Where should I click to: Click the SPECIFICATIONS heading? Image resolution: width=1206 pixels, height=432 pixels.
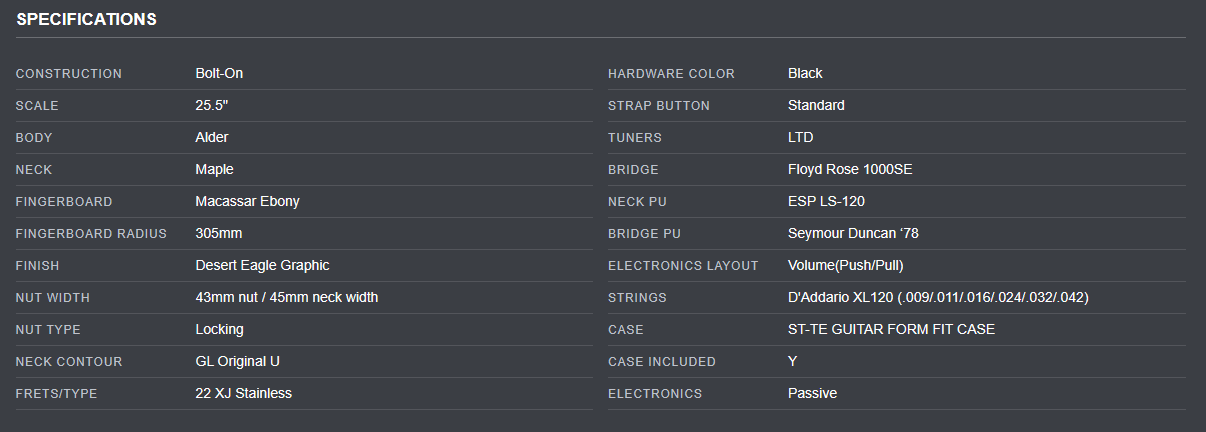(86, 19)
